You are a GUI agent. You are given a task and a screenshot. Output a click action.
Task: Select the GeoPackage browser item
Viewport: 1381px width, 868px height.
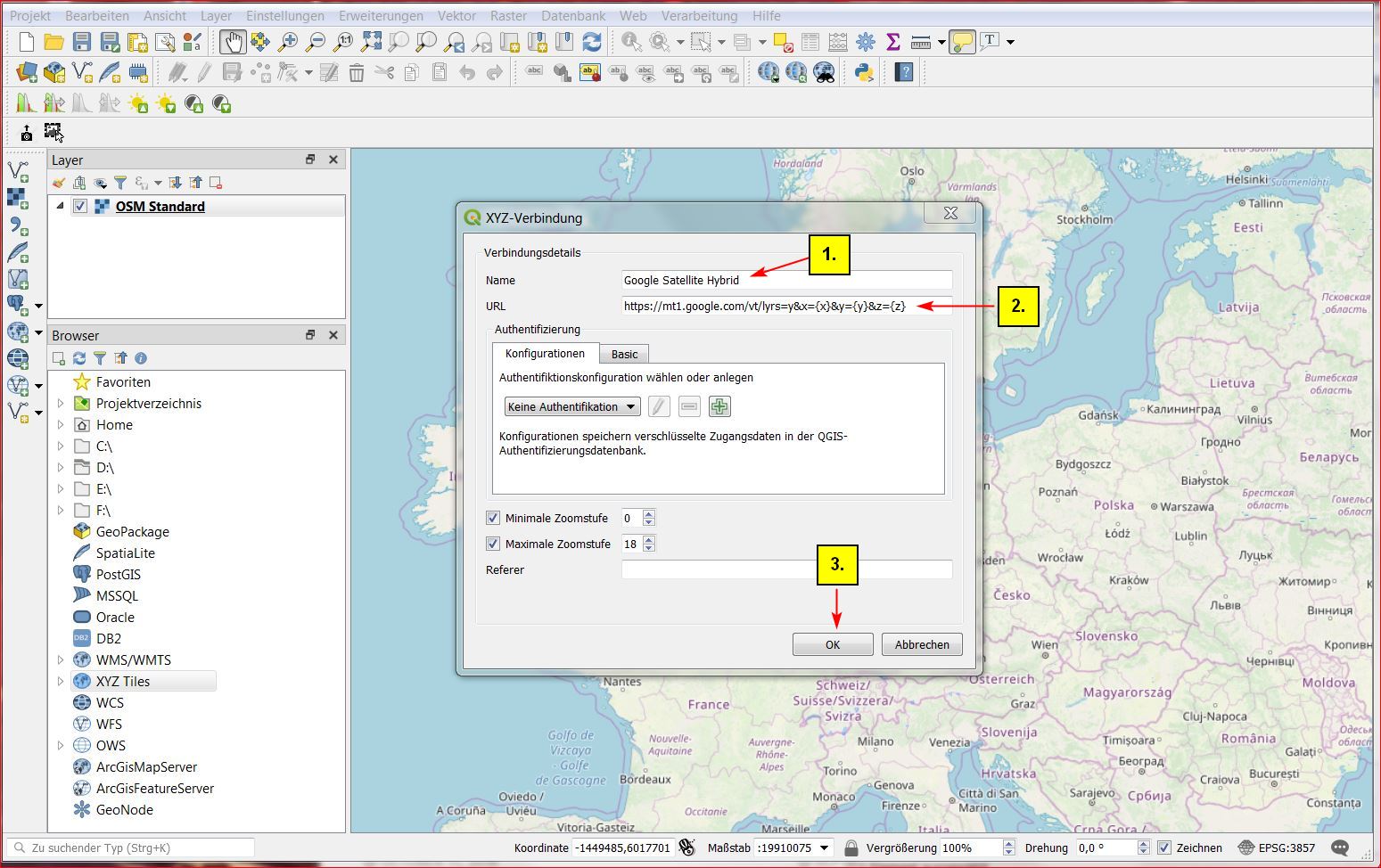pyautogui.click(x=132, y=532)
